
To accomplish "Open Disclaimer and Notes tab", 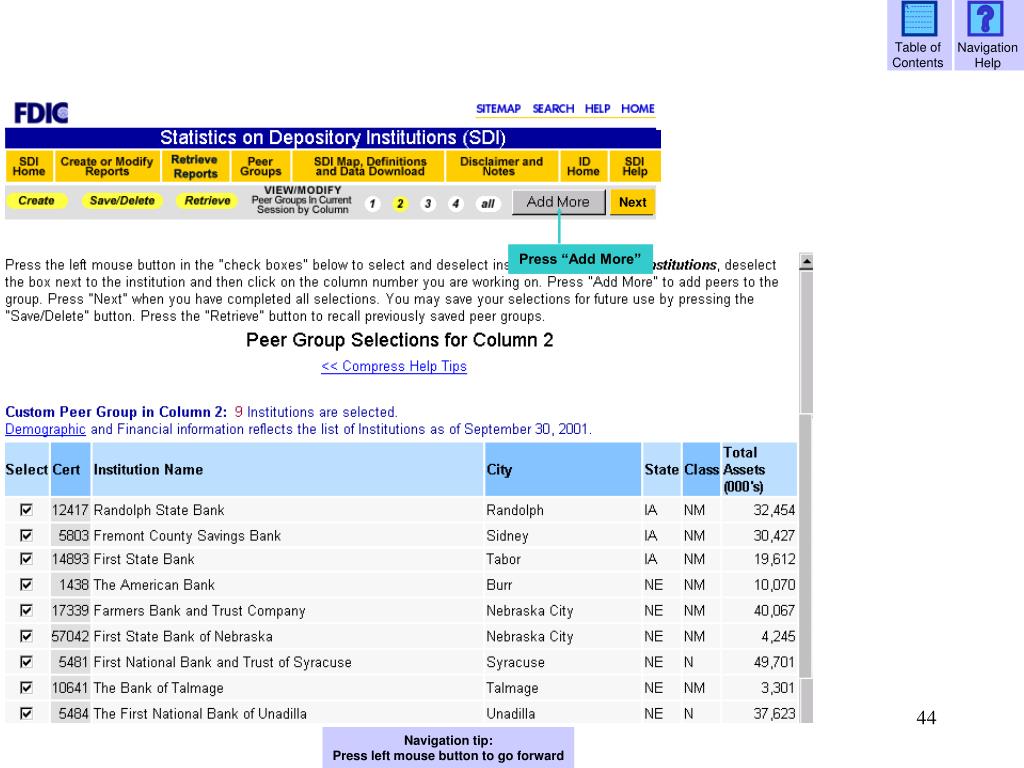I will (501, 166).
